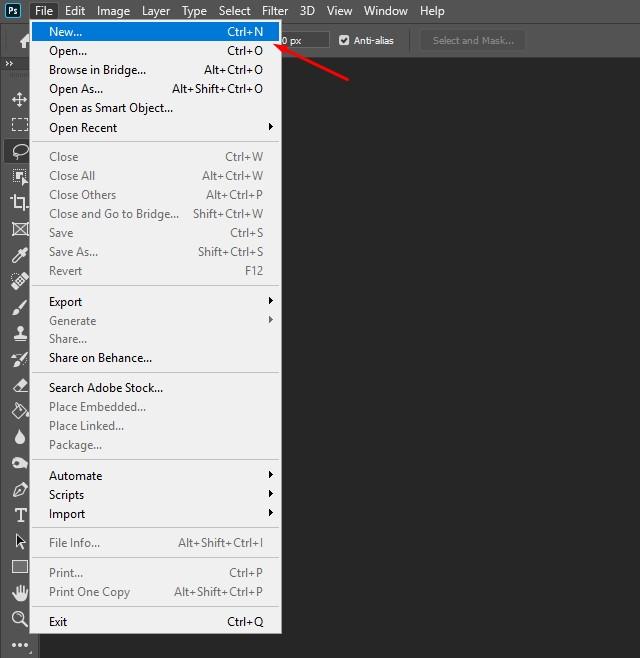Open the Type menu
The height and width of the screenshot is (658, 640).
click(194, 10)
